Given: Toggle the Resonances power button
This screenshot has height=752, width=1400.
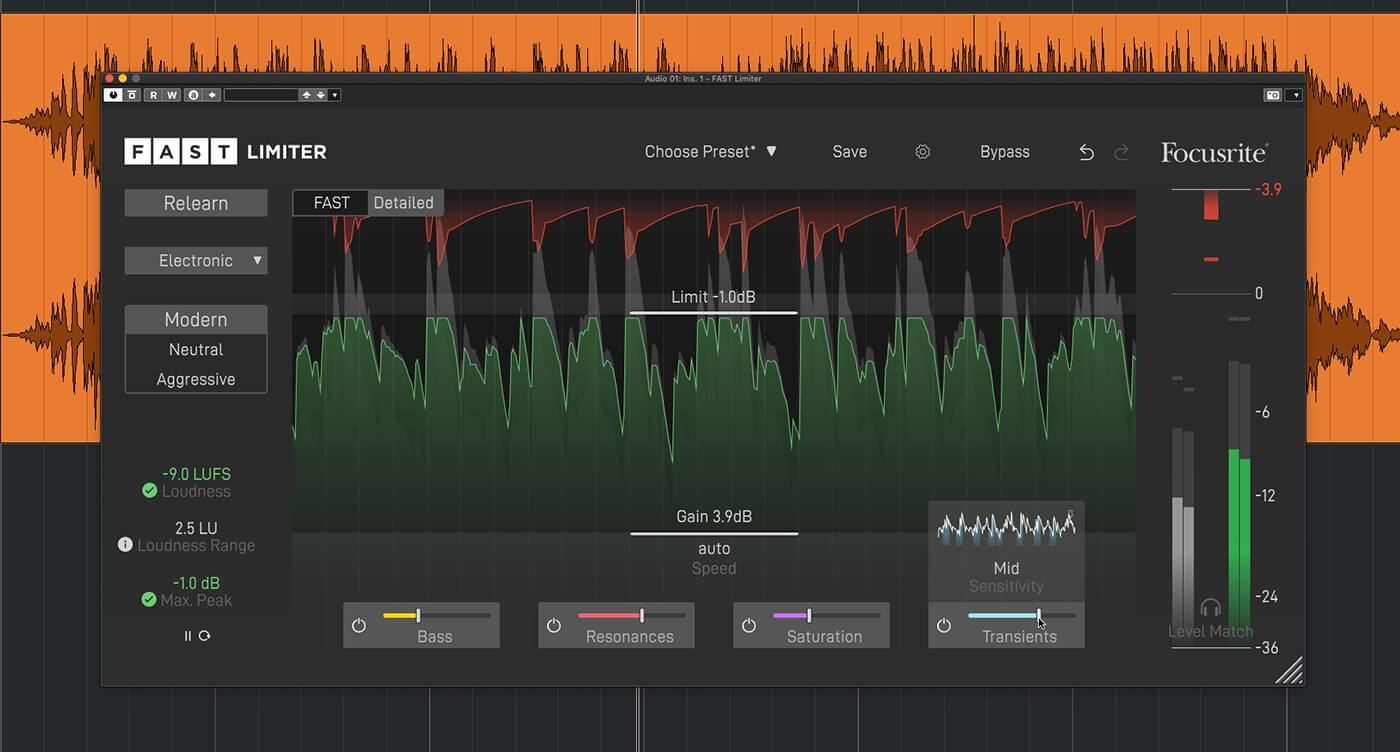Looking at the screenshot, I should coord(554,626).
